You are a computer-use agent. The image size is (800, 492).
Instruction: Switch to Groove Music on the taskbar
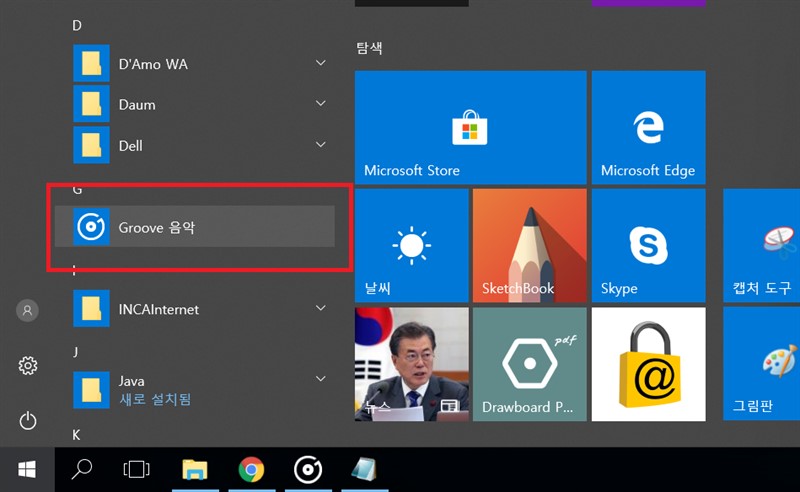308,470
